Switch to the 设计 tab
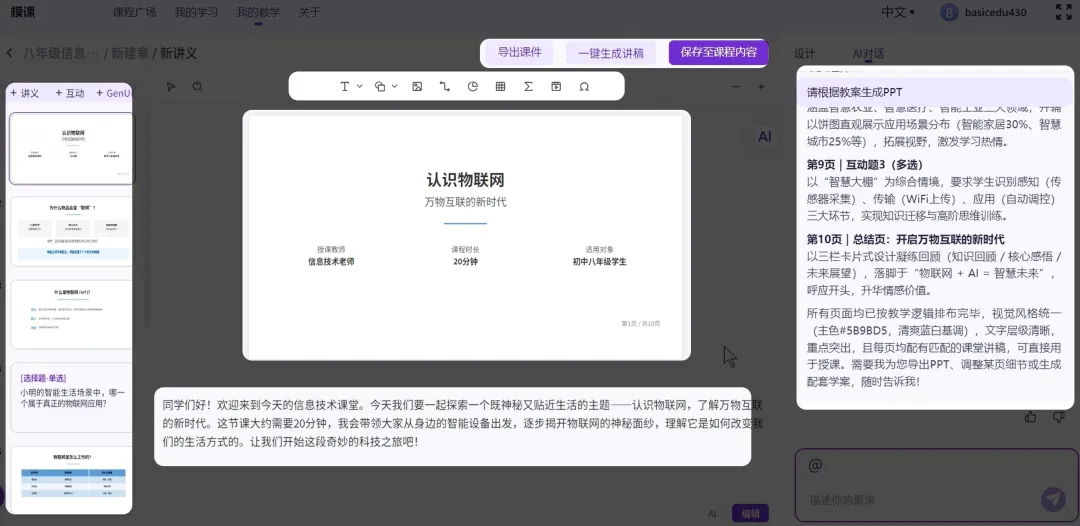Screen dimensions: 1080x526 coord(804,54)
